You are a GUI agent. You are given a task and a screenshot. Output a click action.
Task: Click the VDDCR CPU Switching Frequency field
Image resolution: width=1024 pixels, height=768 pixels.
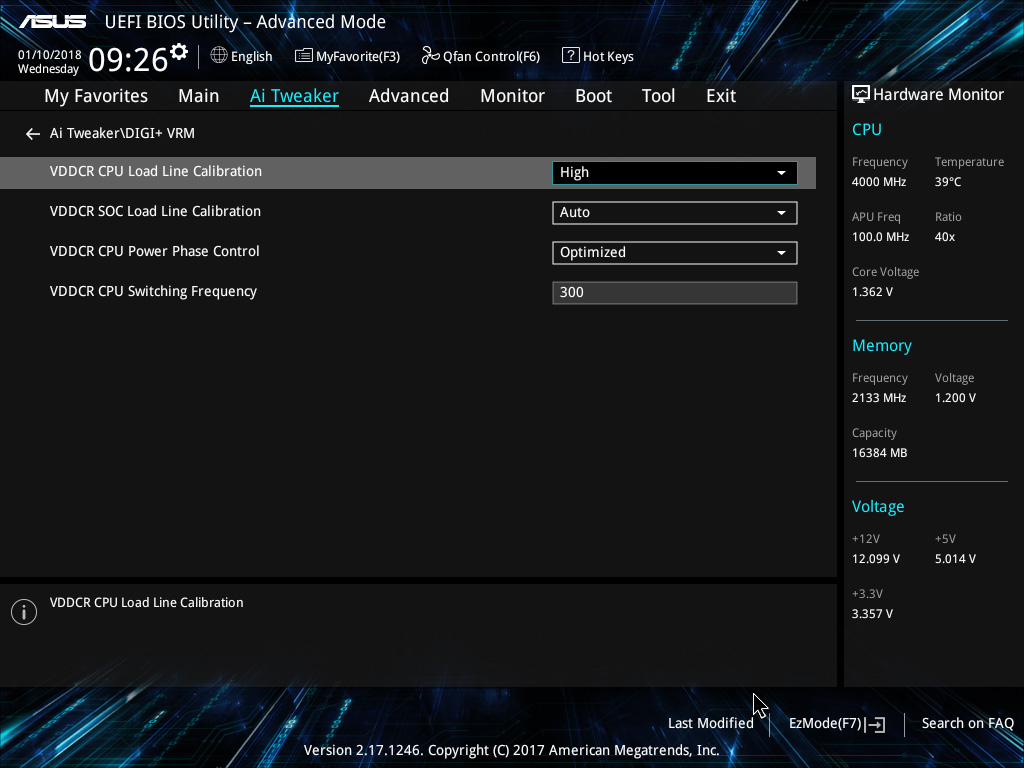pos(675,293)
